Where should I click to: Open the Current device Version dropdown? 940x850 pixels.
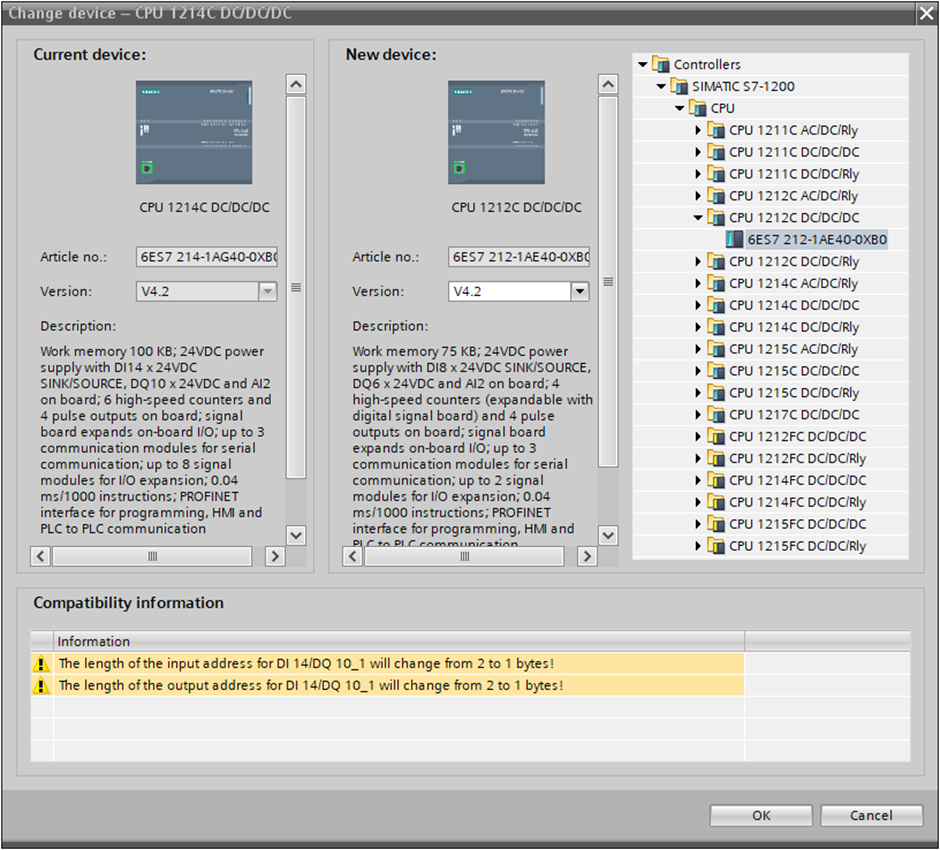tap(267, 291)
